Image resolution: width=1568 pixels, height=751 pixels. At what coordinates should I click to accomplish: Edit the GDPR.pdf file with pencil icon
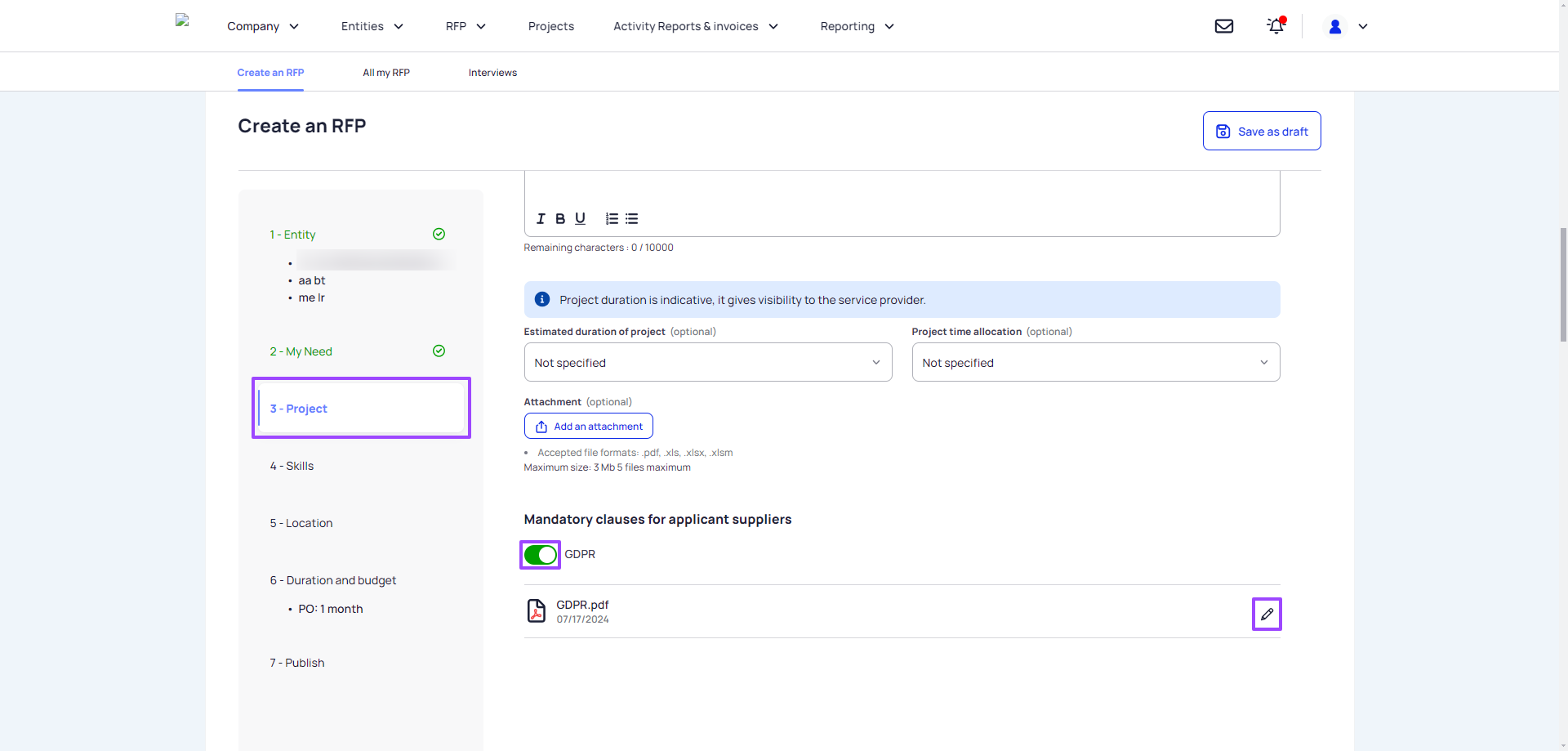click(x=1267, y=615)
